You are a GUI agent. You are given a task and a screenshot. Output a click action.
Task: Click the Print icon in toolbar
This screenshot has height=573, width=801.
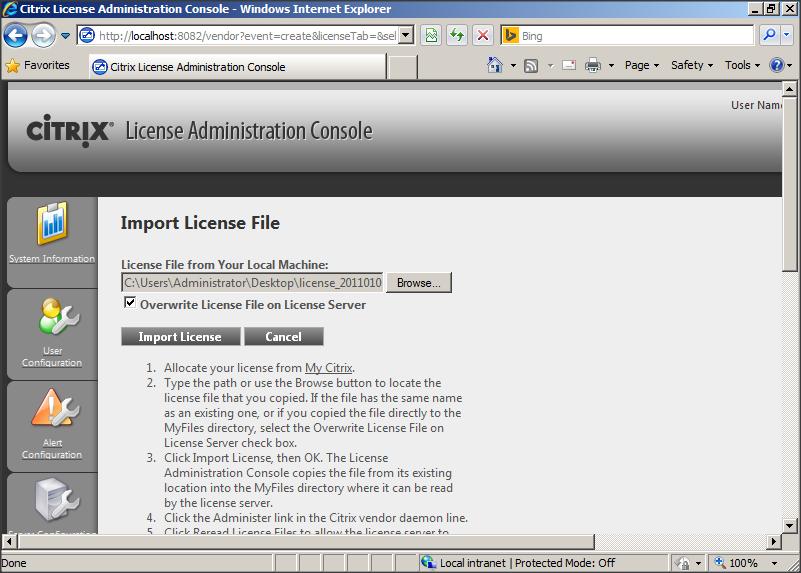pos(592,66)
